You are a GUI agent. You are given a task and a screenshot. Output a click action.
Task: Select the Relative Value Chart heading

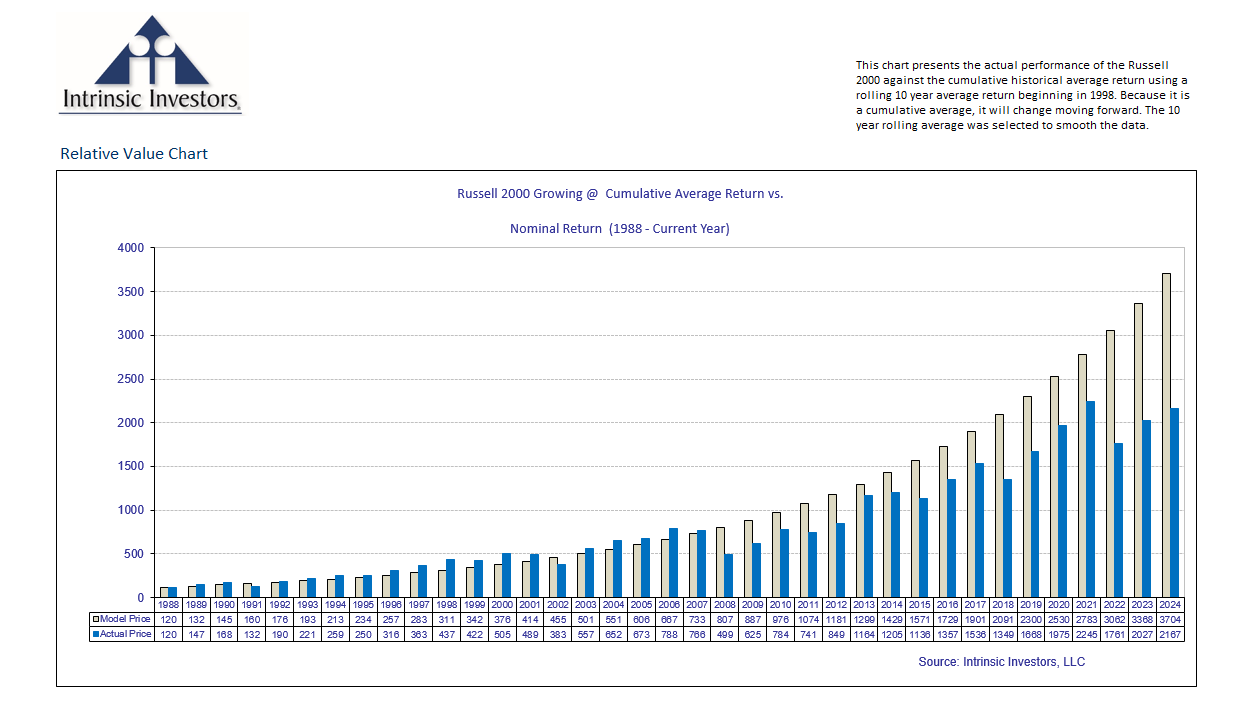(x=134, y=154)
